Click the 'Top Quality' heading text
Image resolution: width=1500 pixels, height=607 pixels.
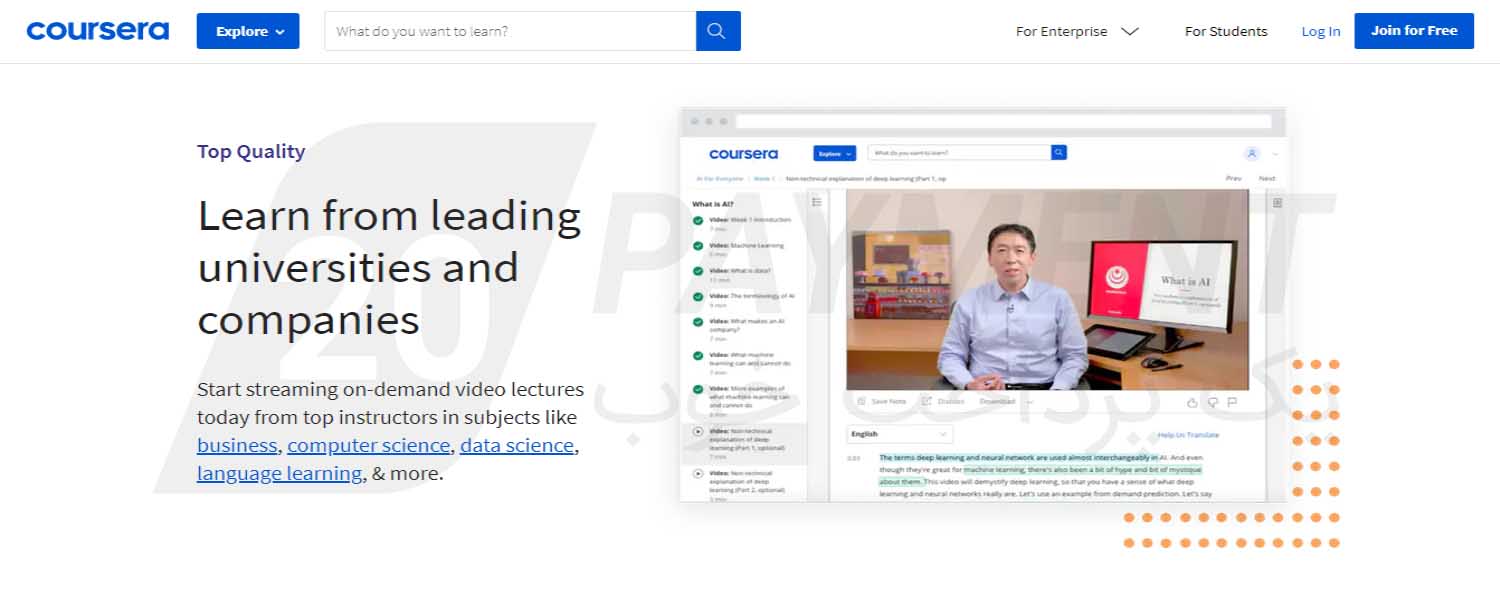251,151
